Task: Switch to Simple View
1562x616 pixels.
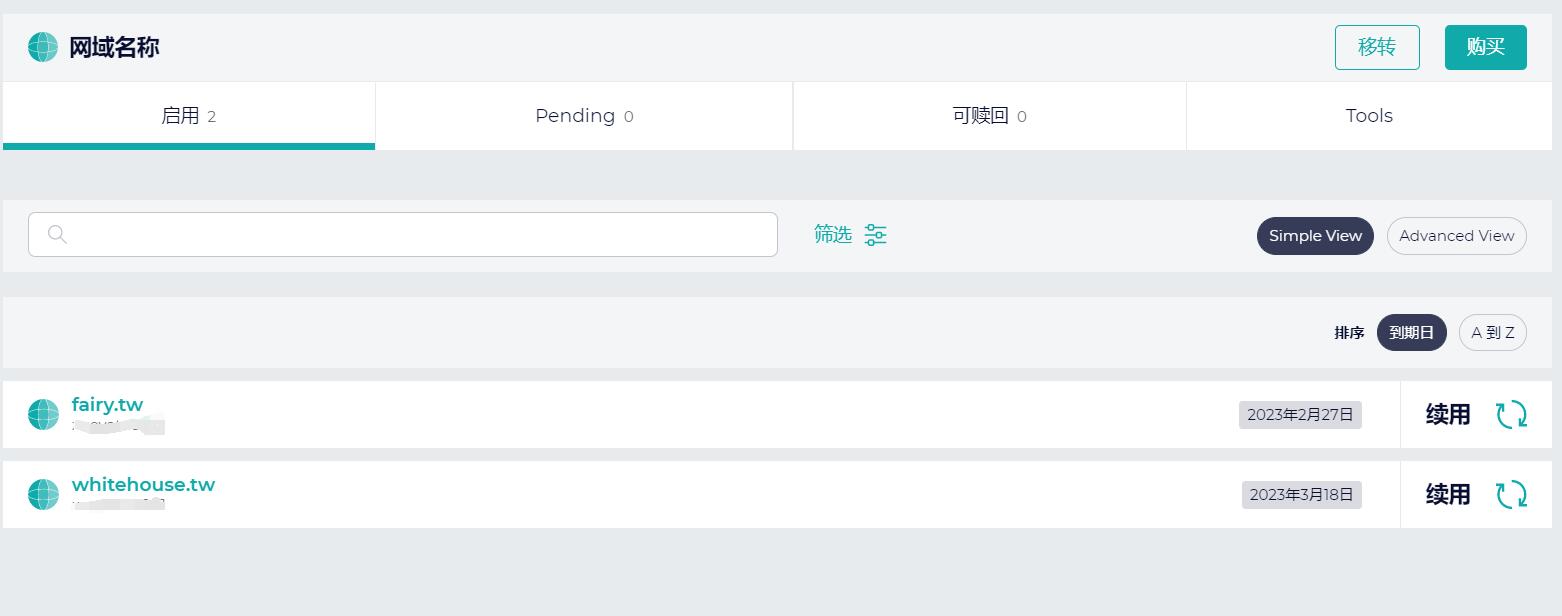Action: point(1315,236)
